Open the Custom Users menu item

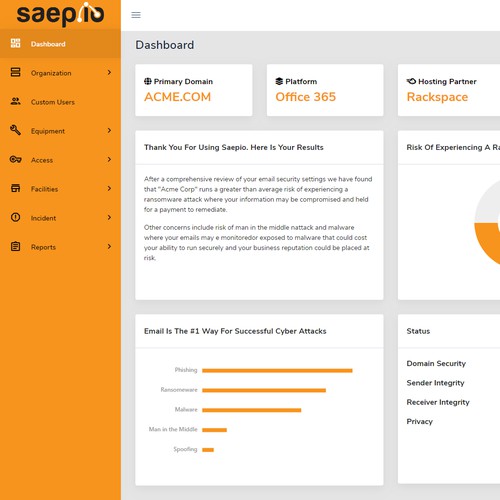pyautogui.click(x=60, y=102)
